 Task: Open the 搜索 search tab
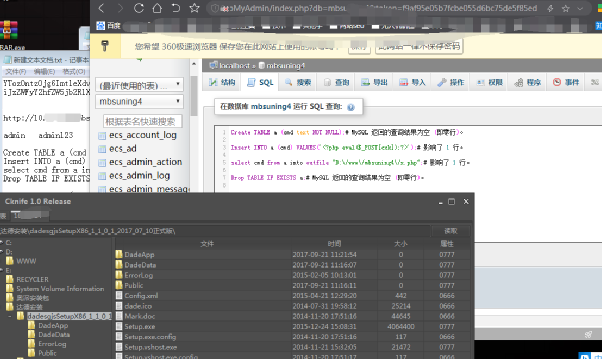(298, 82)
